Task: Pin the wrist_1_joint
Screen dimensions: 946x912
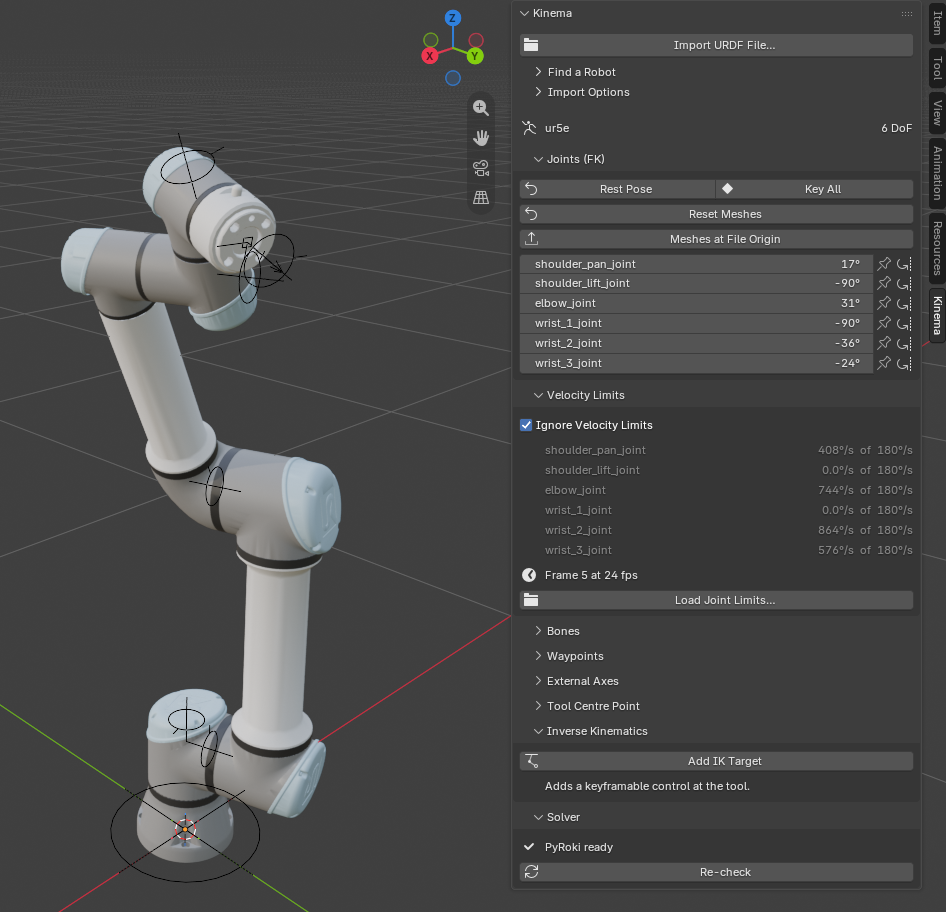Action: (x=884, y=323)
